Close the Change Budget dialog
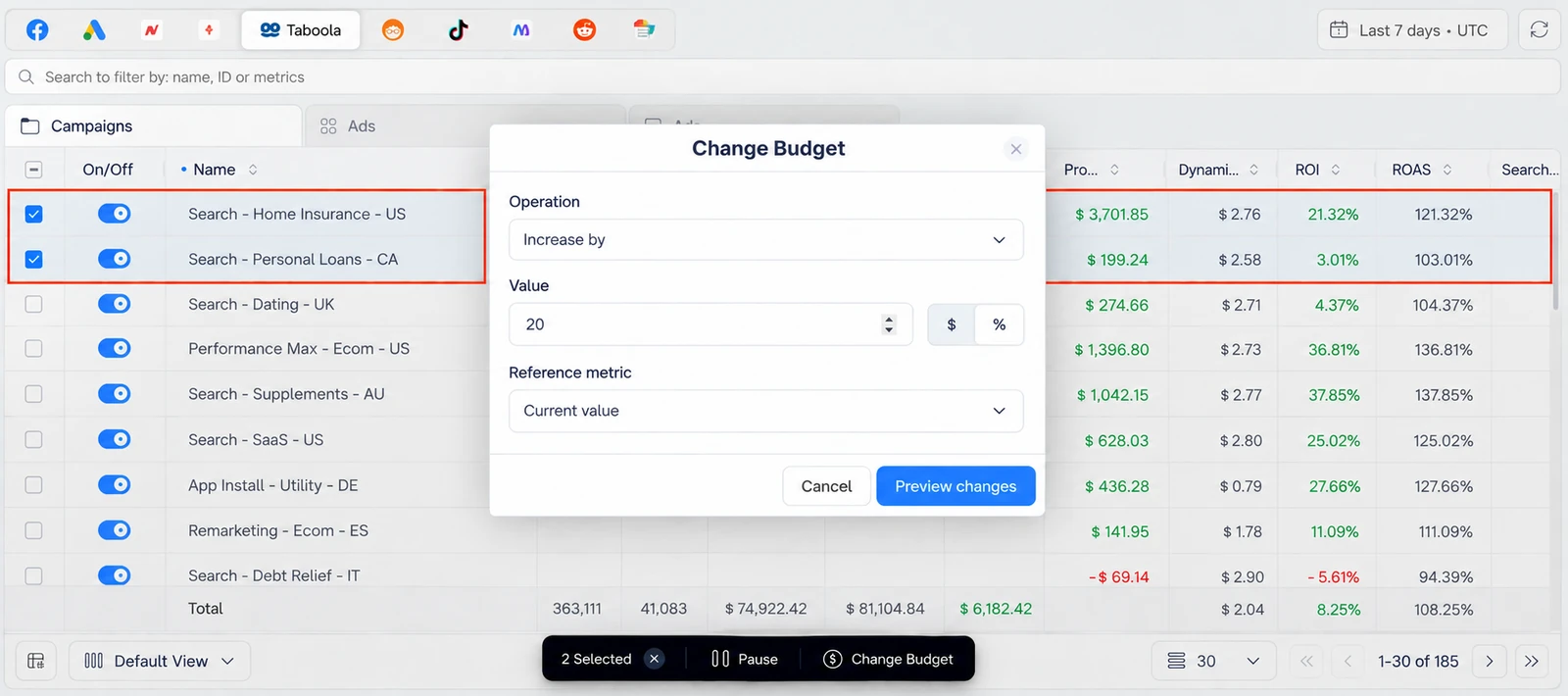Viewport: 1568px width, 696px height. pyautogui.click(x=1016, y=149)
